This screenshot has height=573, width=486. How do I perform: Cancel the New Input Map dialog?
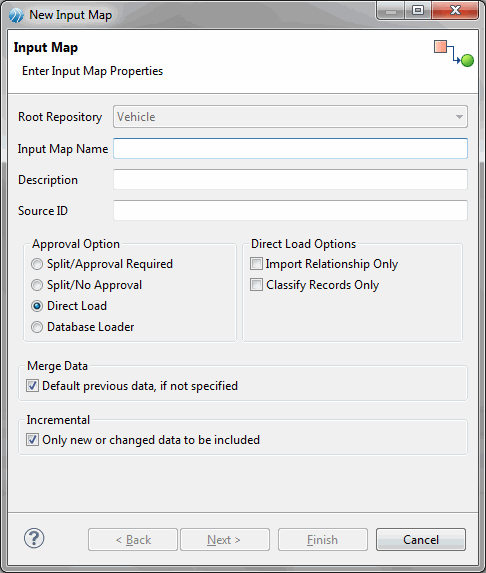[x=421, y=539]
